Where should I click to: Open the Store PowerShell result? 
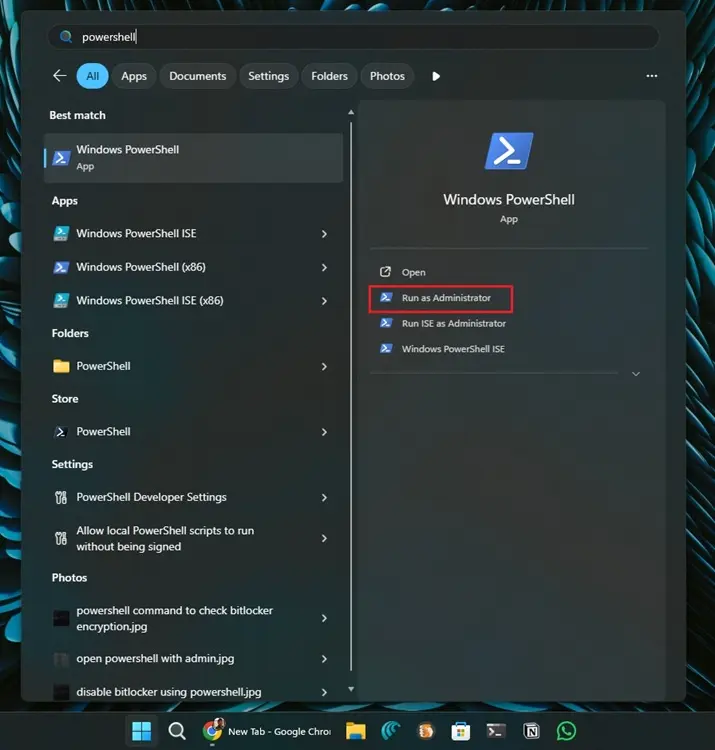(x=193, y=432)
